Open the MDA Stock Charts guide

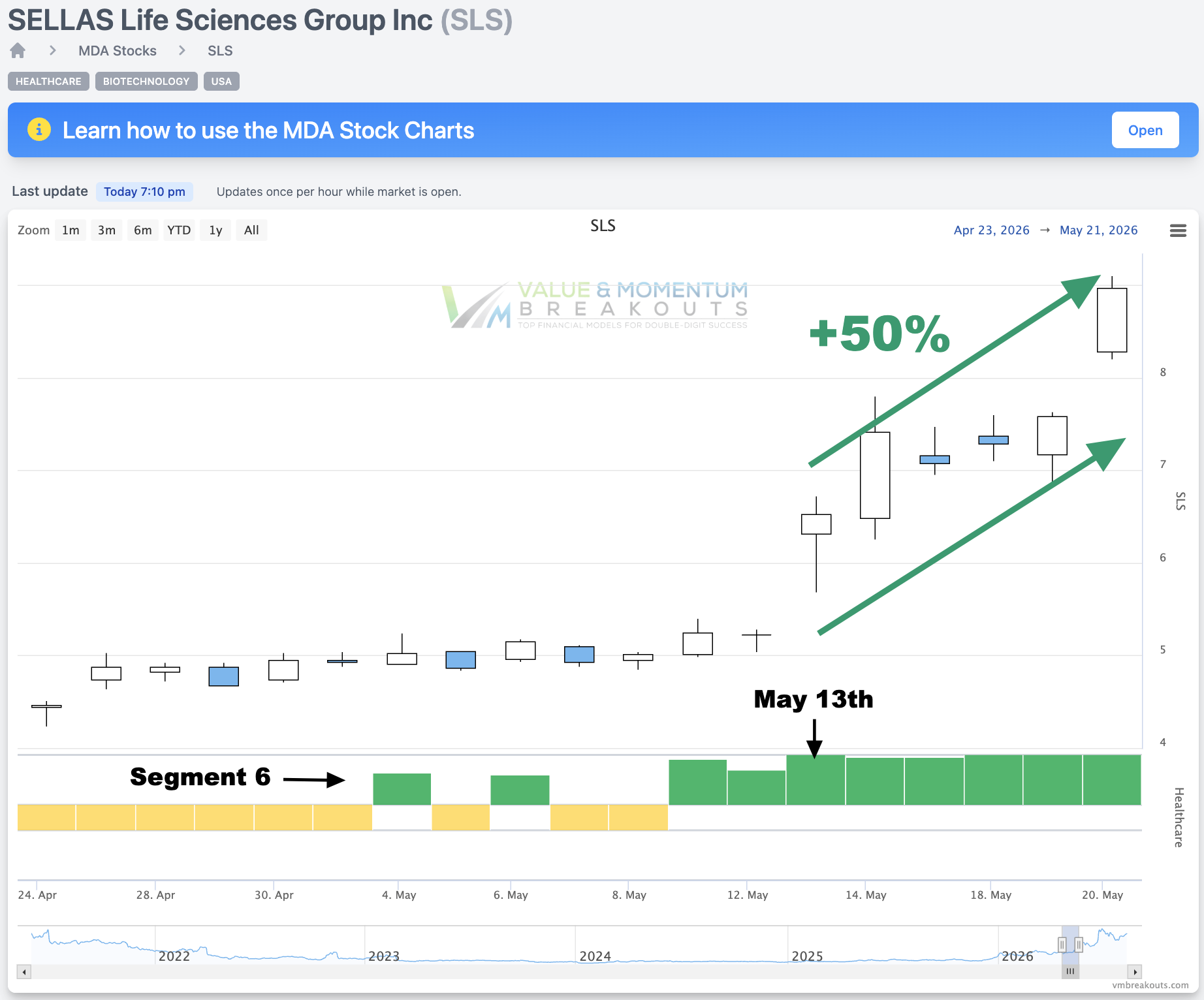click(1145, 130)
